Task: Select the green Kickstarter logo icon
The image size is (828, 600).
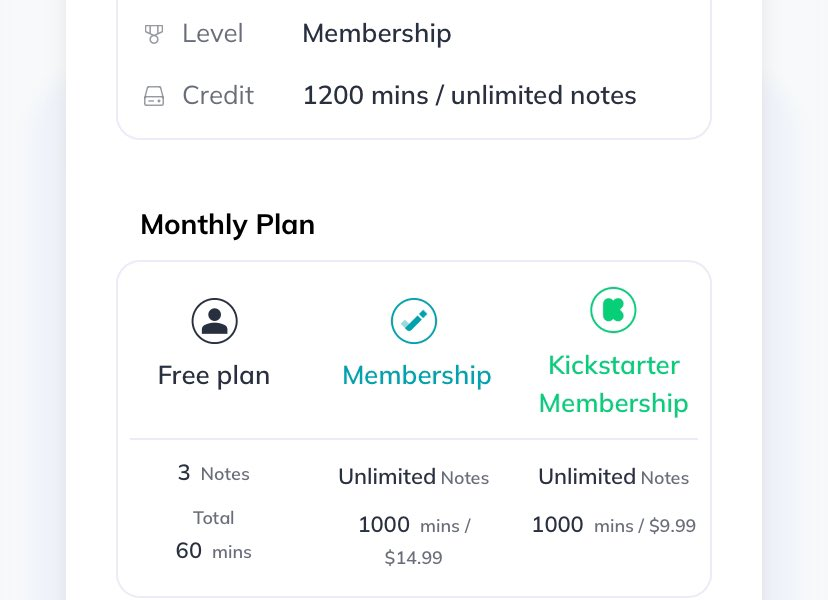Action: point(613,310)
